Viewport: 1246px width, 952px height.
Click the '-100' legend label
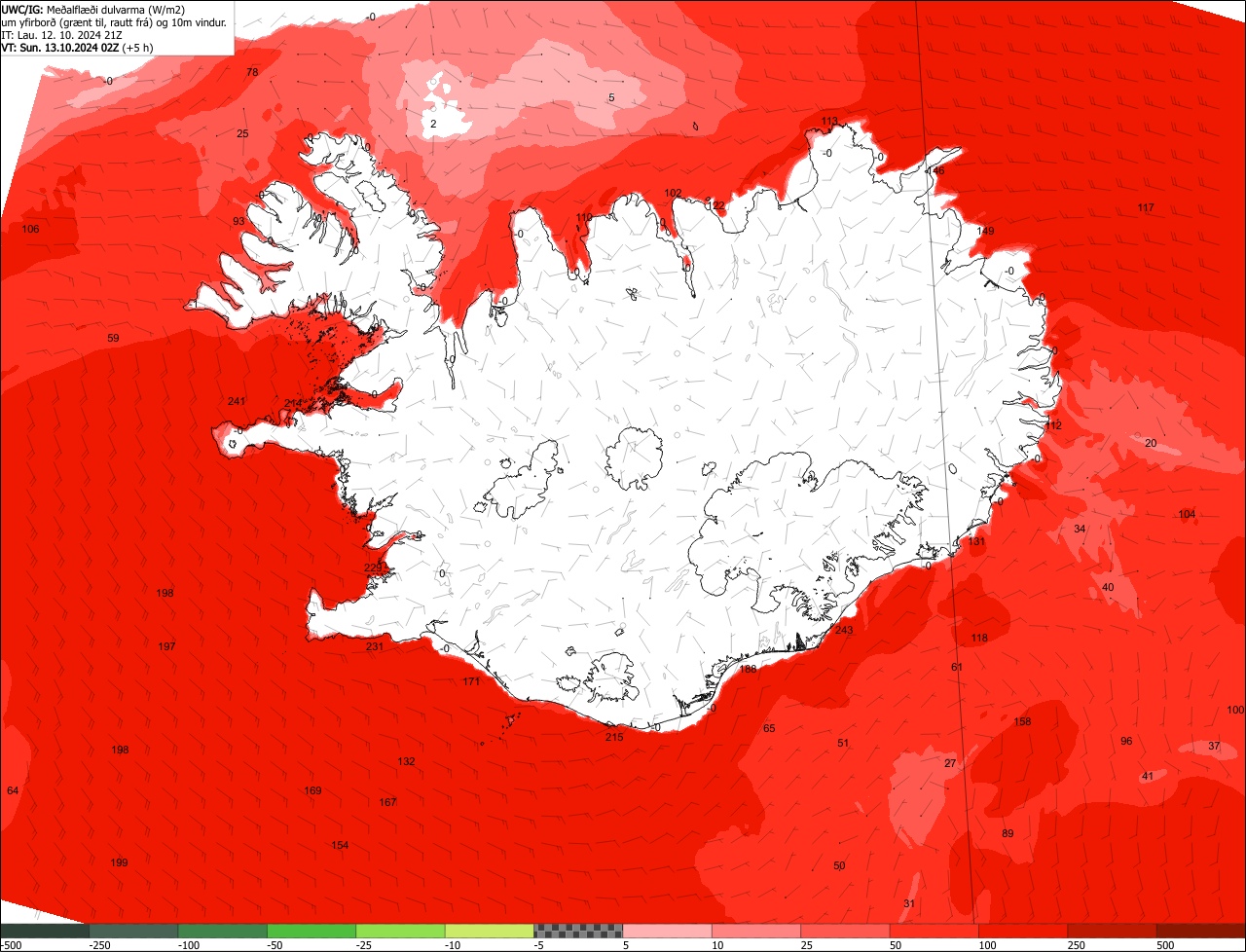click(188, 945)
